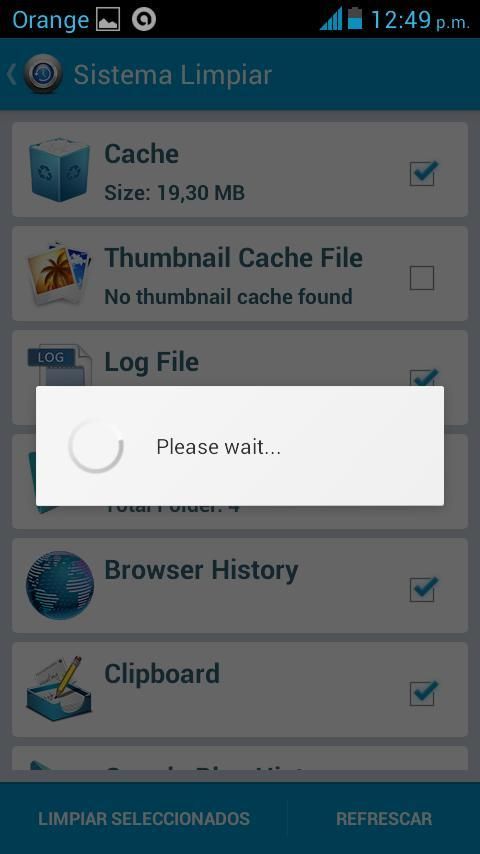Screen dimensions: 480x854
Task: Toggle the Clipboard checkbox
Action: (x=423, y=693)
